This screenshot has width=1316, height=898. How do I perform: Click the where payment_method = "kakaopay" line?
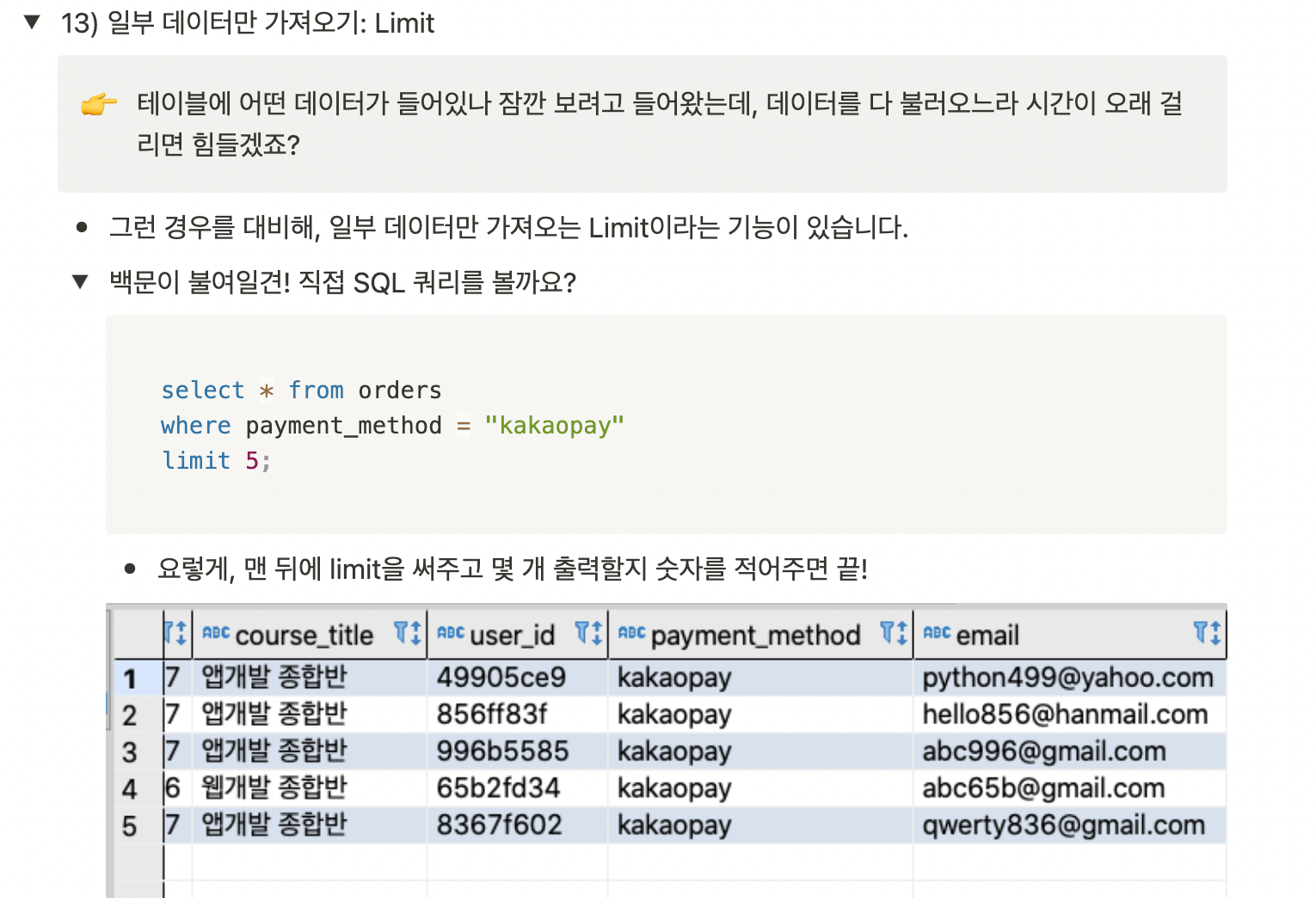pyautogui.click(x=392, y=426)
